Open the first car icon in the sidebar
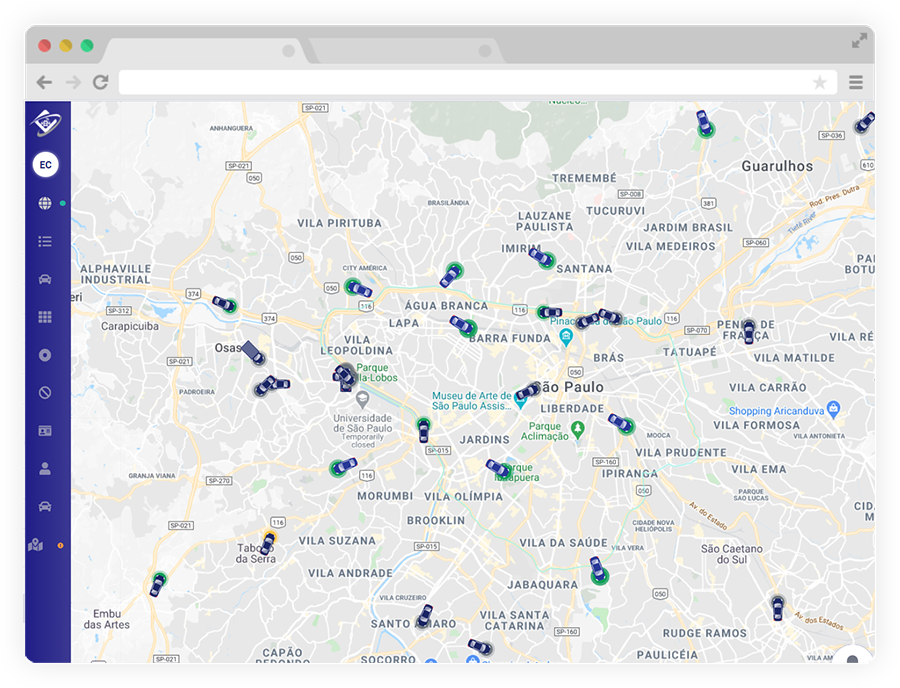 (x=45, y=279)
